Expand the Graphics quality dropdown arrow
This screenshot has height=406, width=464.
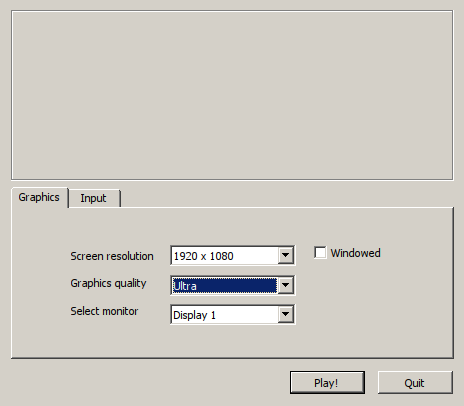286,285
